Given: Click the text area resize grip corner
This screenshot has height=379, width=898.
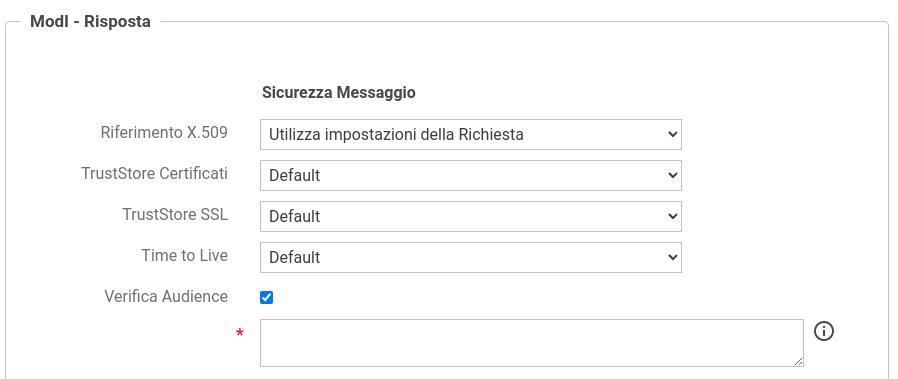Looking at the screenshot, I should (x=799, y=362).
